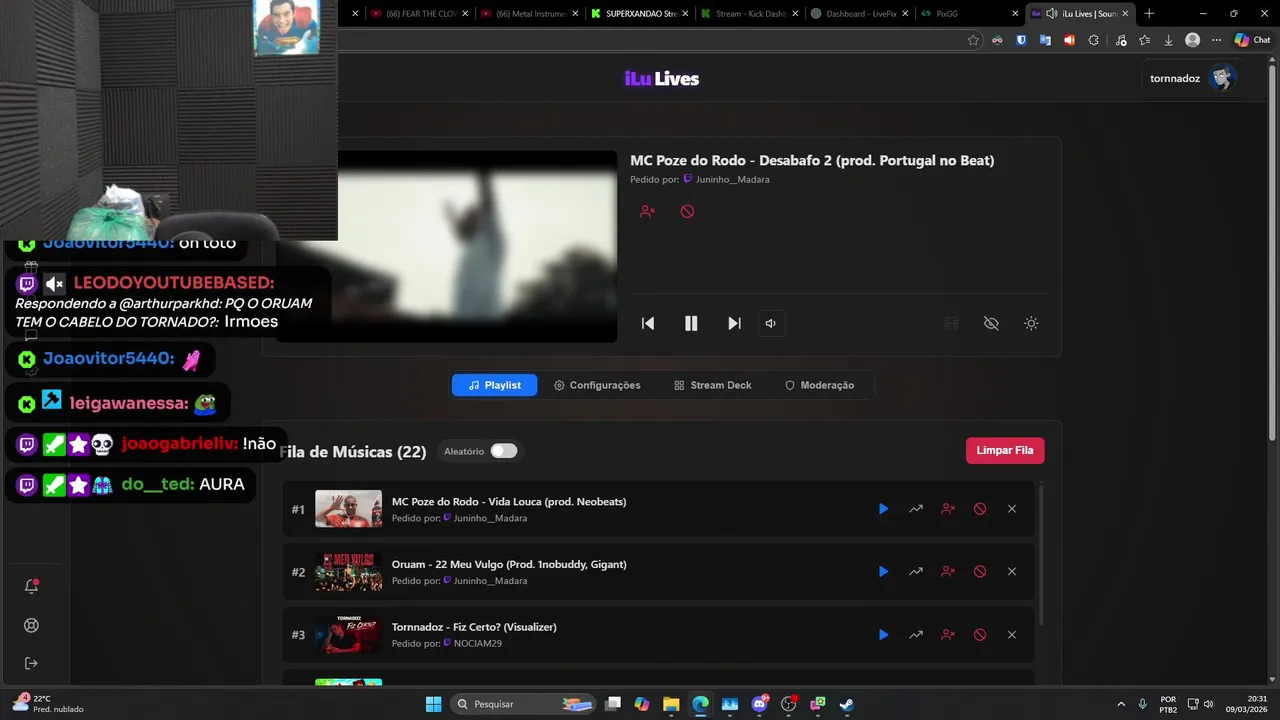Viewport: 1280px width, 720px height.
Task: Click the logout icon in left sidebar
Action: click(31, 663)
